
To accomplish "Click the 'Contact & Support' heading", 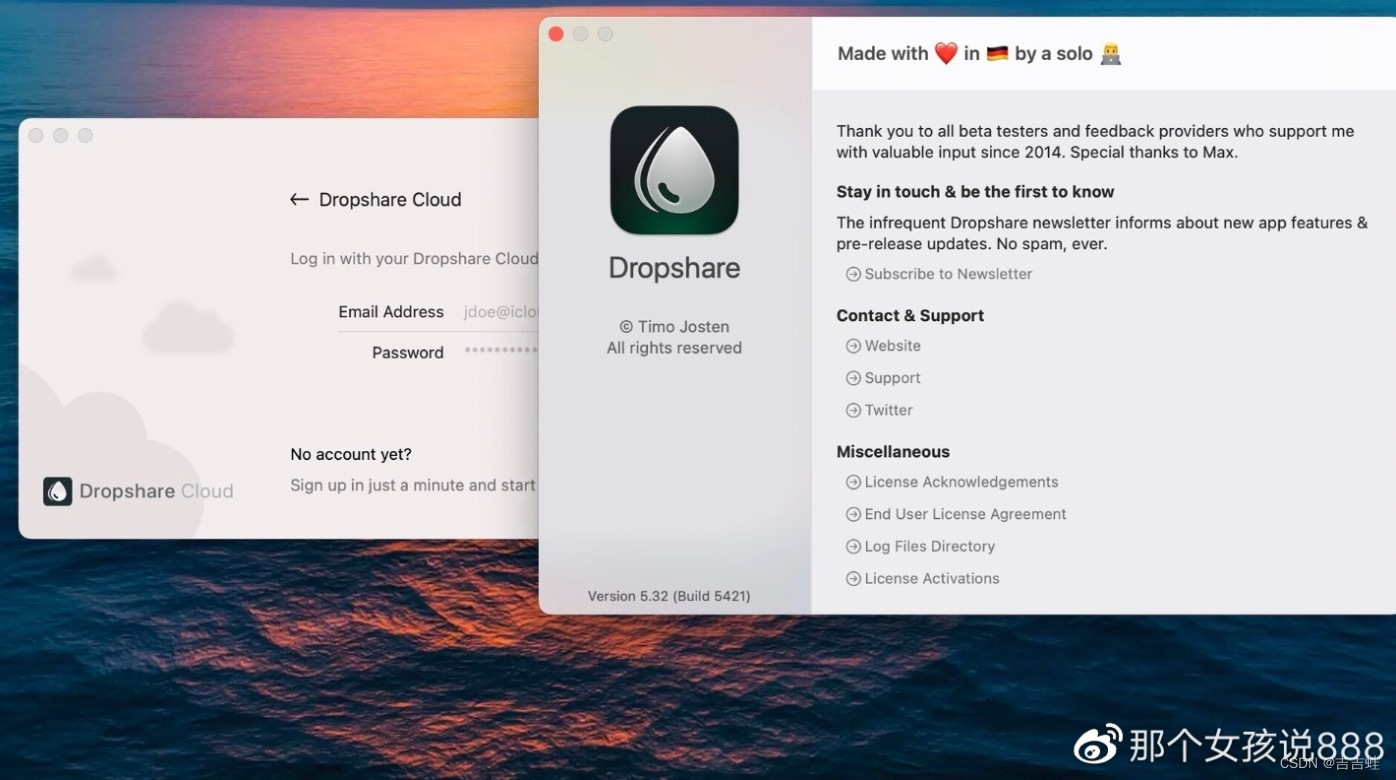I will 910,315.
